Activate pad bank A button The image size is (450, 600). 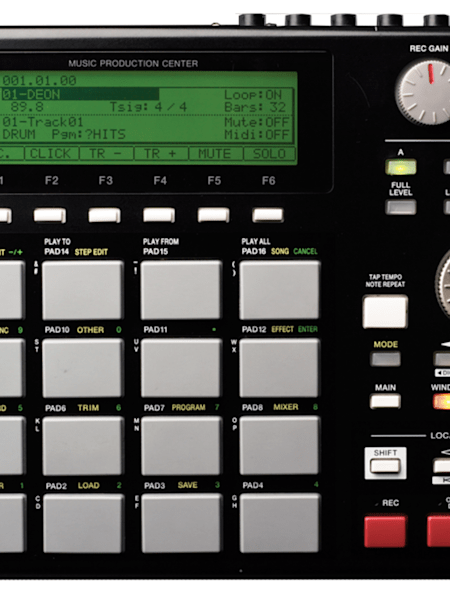(x=401, y=168)
